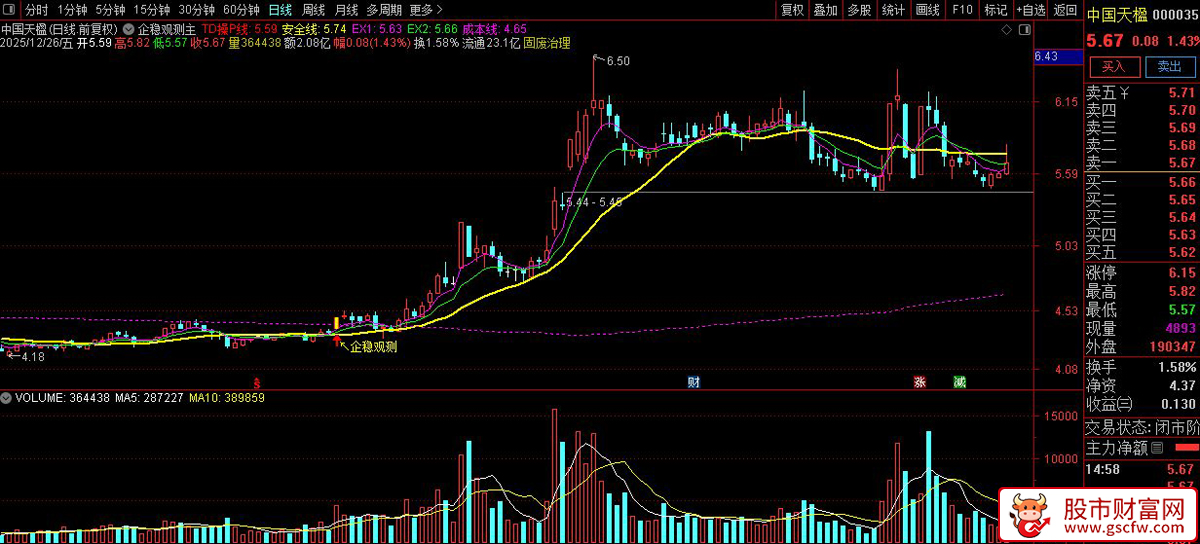Click the 叠加 overlay toolbar button
The width and height of the screenshot is (1200, 544).
[825, 10]
